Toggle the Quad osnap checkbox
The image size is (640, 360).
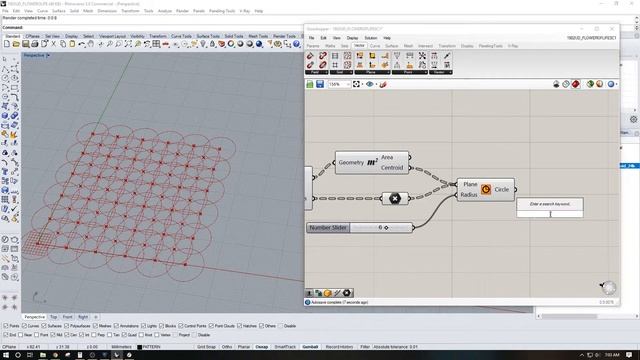pyautogui.click(x=124, y=335)
